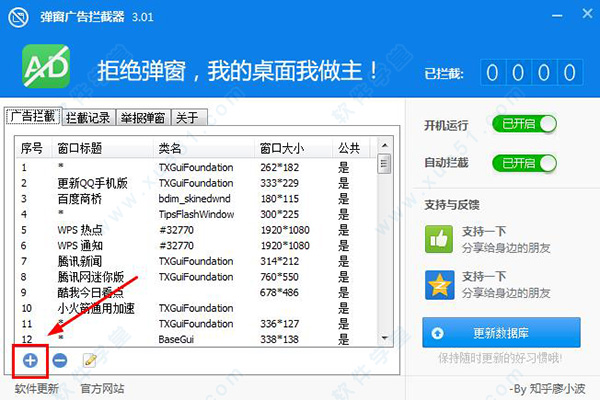Open the 软件更新 link
Viewport: 600px width, 400px height.
click(37, 389)
